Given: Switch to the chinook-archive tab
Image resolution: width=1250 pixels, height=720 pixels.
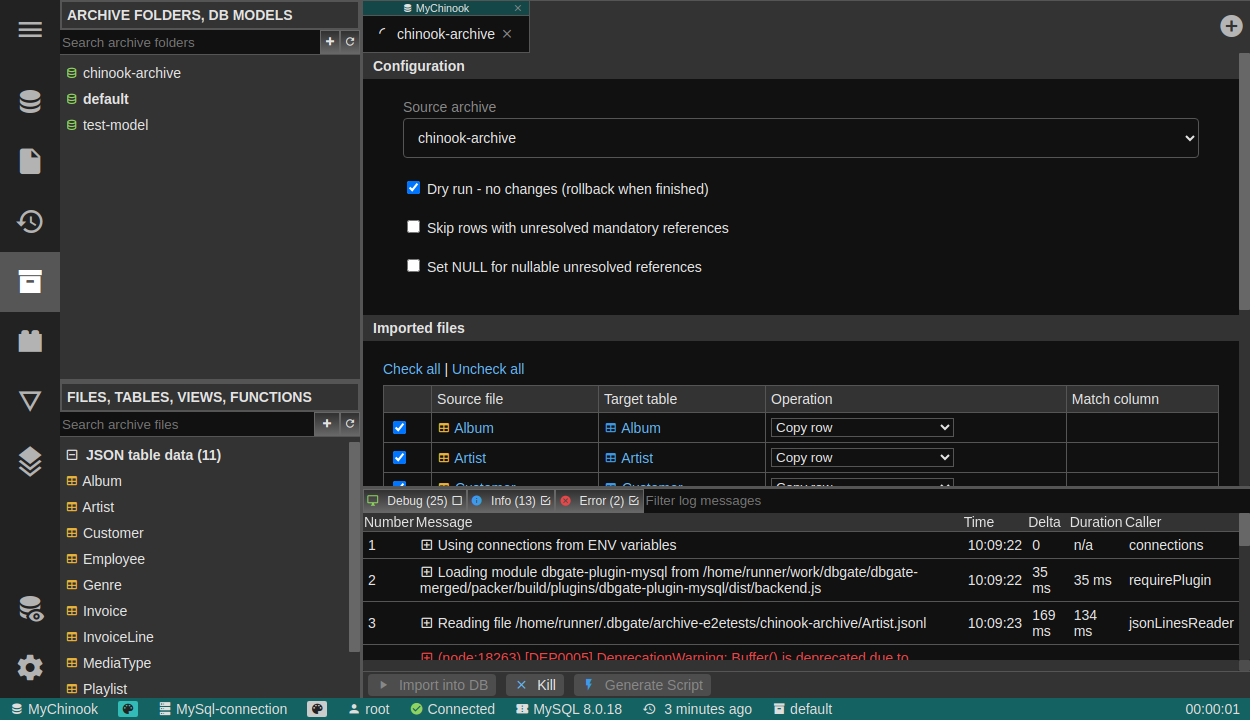Looking at the screenshot, I should 445,34.
